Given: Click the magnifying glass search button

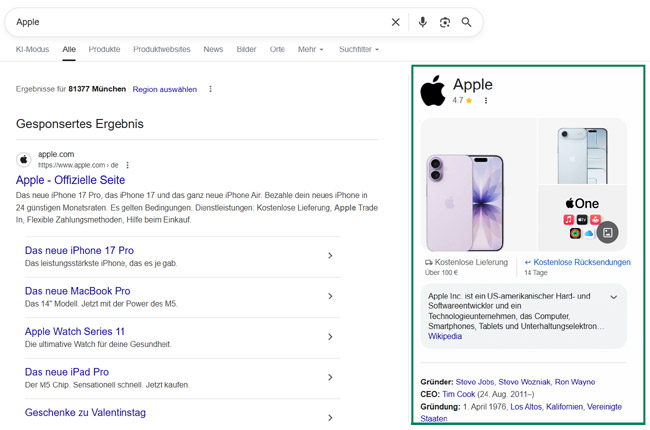Looking at the screenshot, I should tap(467, 22).
